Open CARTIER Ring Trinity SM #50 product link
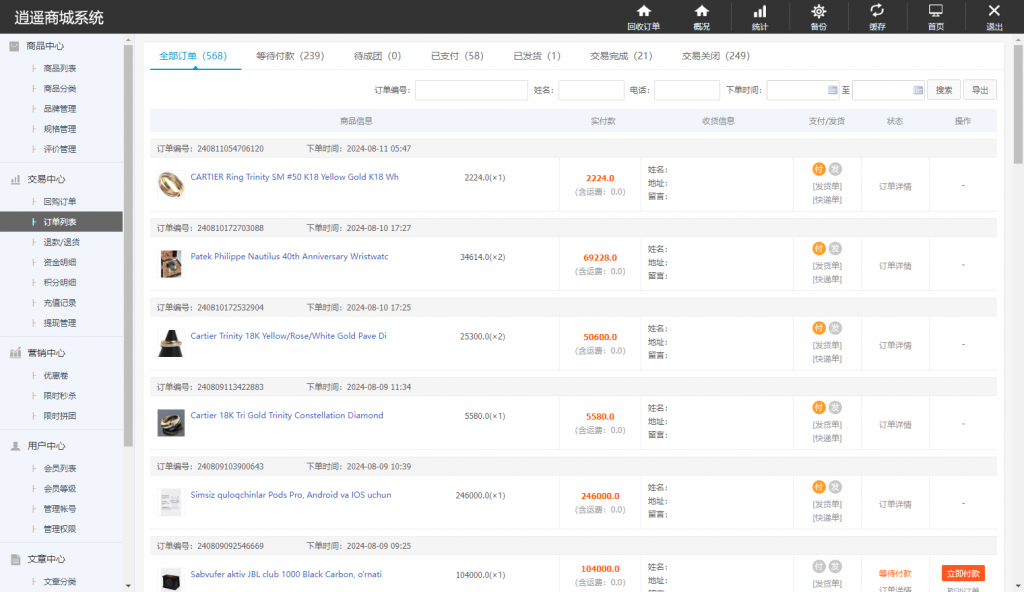 (x=295, y=177)
